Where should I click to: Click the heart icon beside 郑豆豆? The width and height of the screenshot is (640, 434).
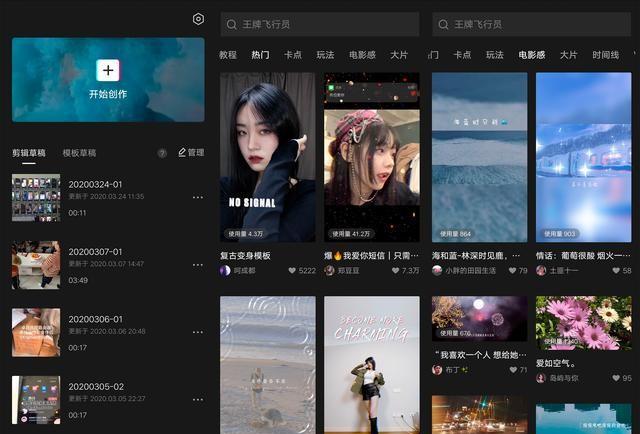pyautogui.click(x=394, y=271)
